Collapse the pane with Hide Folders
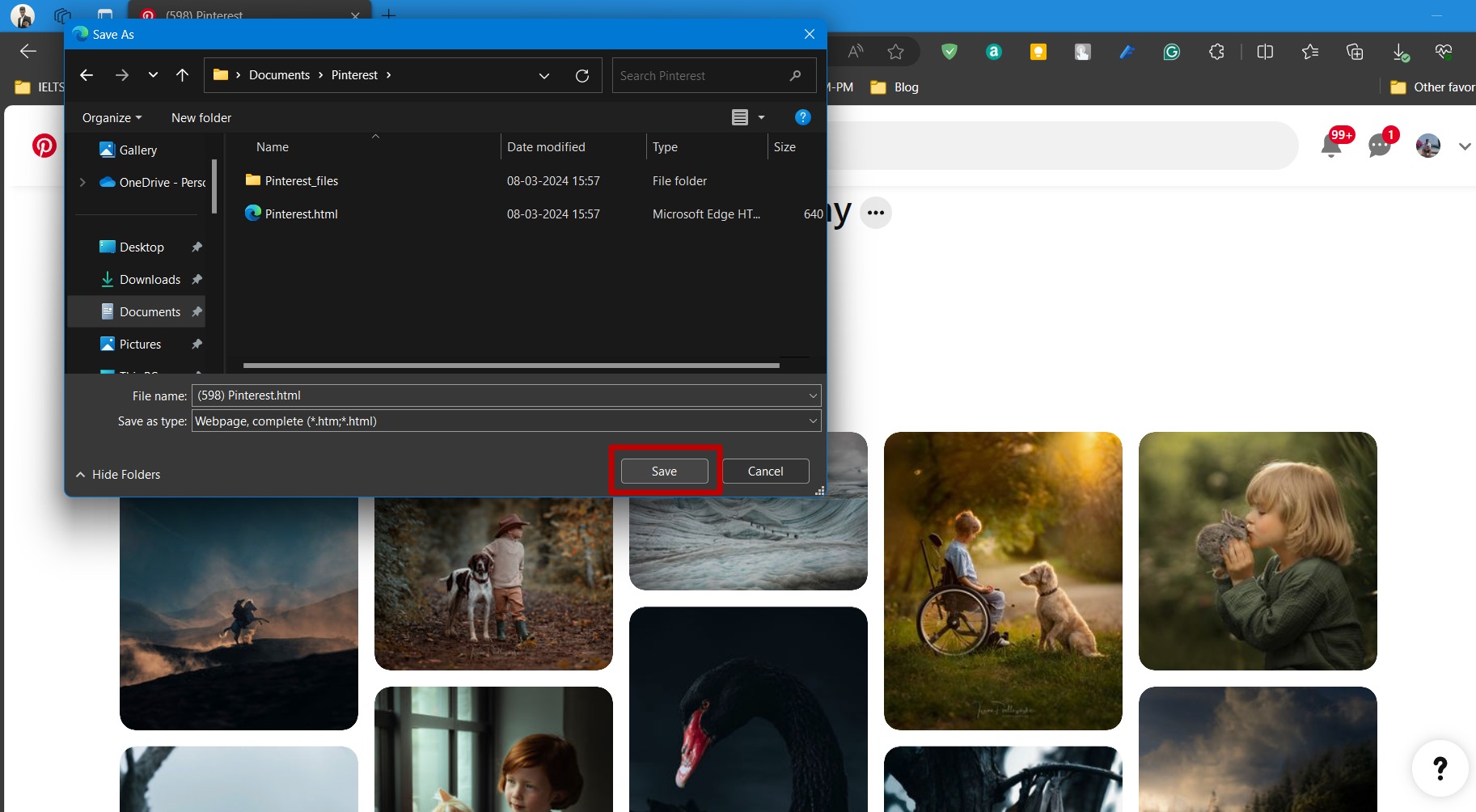Screen dimensions: 1476x812 pyautogui.click(x=118, y=475)
